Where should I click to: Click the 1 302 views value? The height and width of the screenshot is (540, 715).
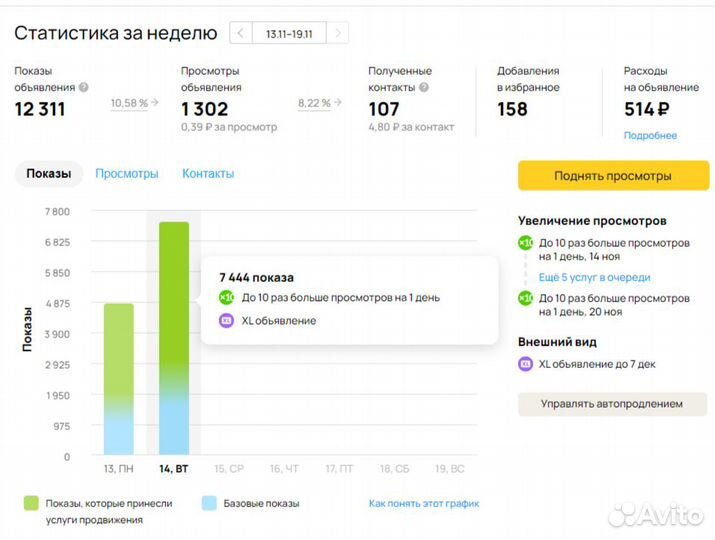(x=204, y=109)
